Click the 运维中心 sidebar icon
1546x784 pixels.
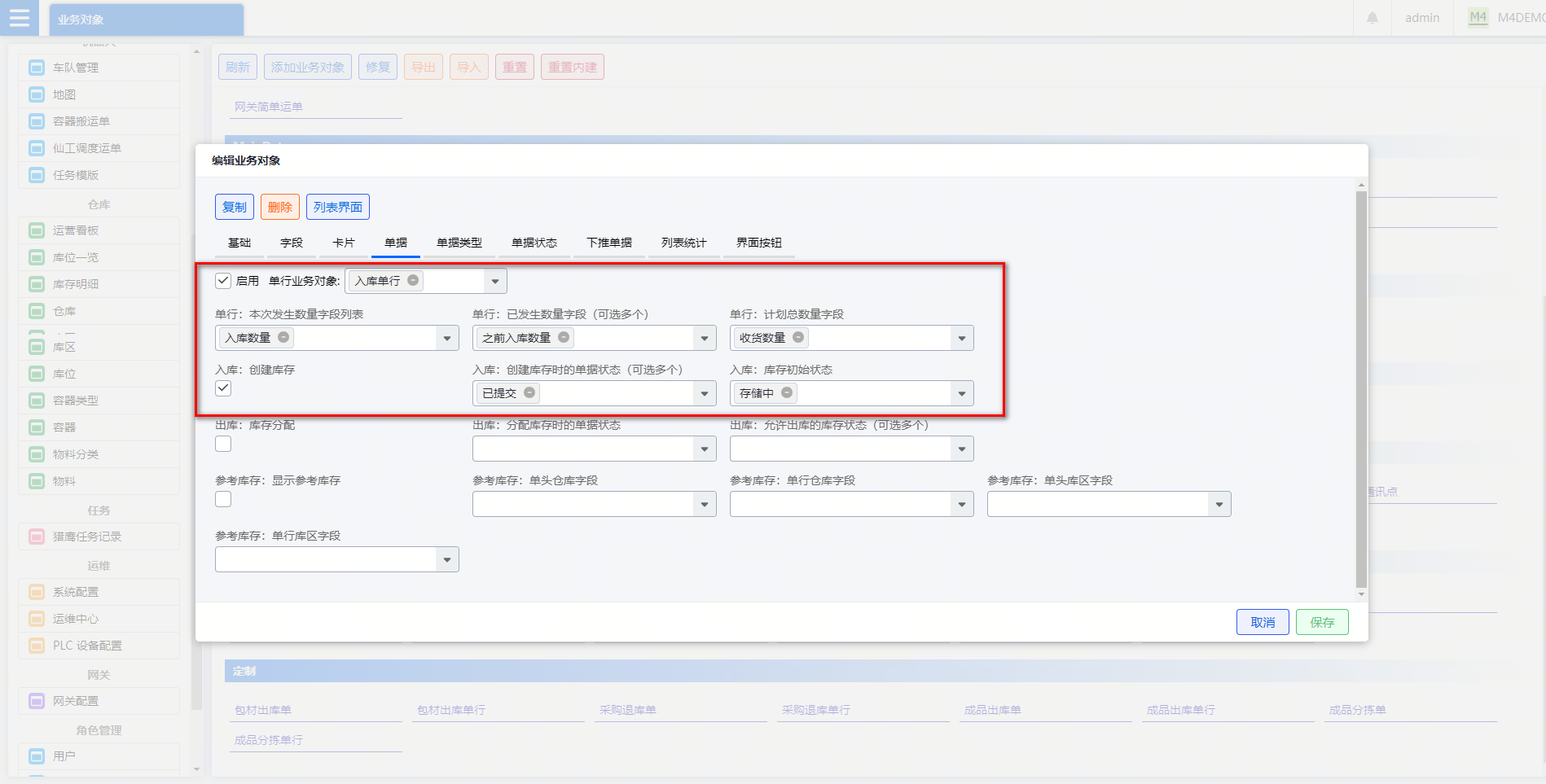[x=37, y=619]
